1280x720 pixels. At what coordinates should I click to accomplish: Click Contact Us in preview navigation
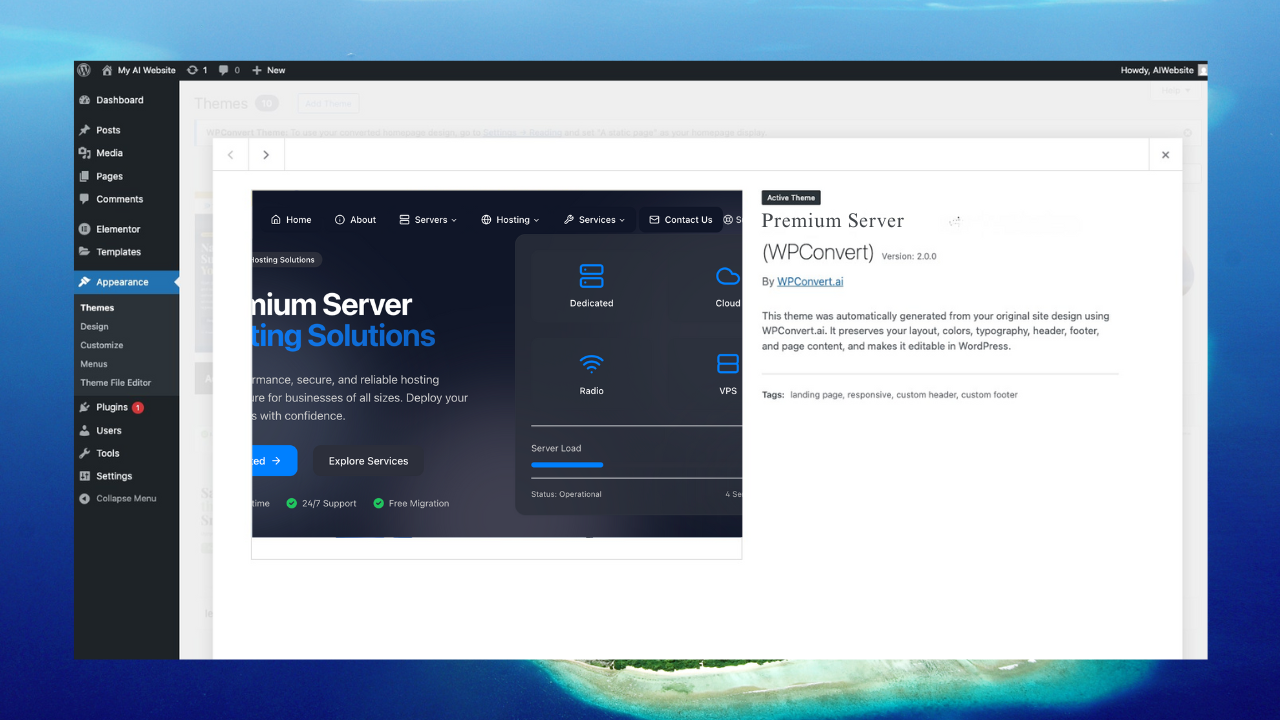[680, 220]
